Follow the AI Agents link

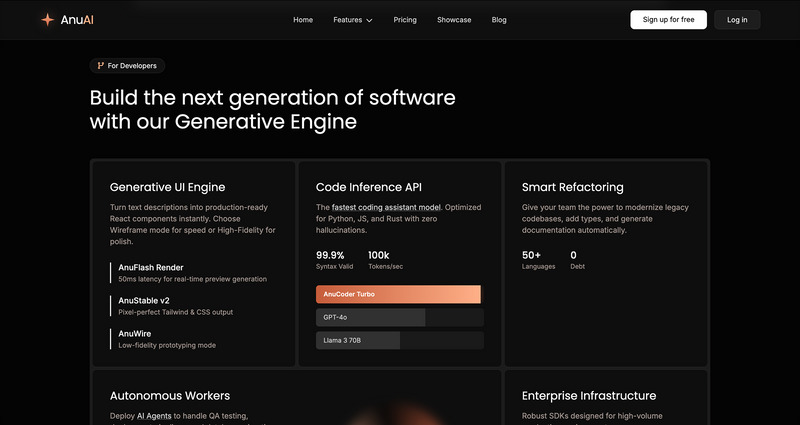154,416
